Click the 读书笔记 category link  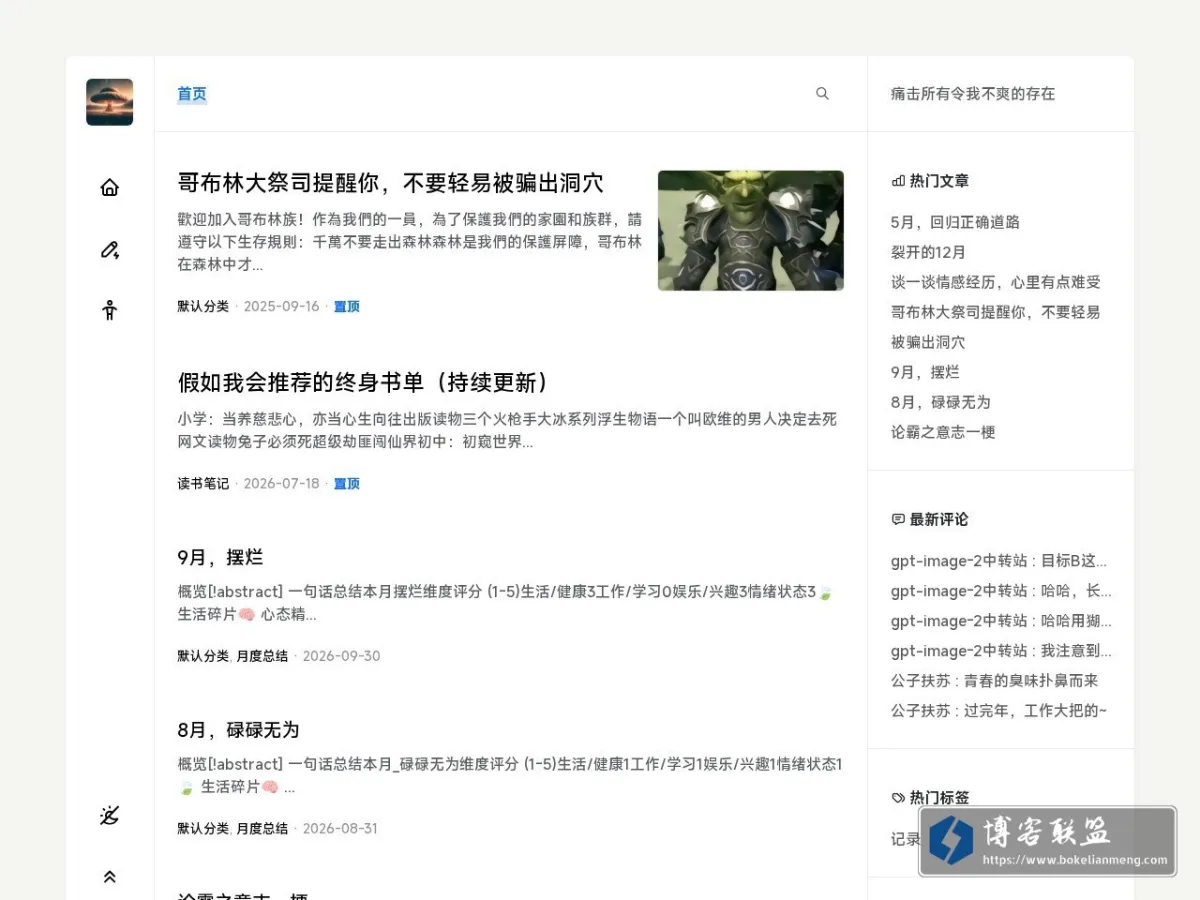tap(203, 483)
